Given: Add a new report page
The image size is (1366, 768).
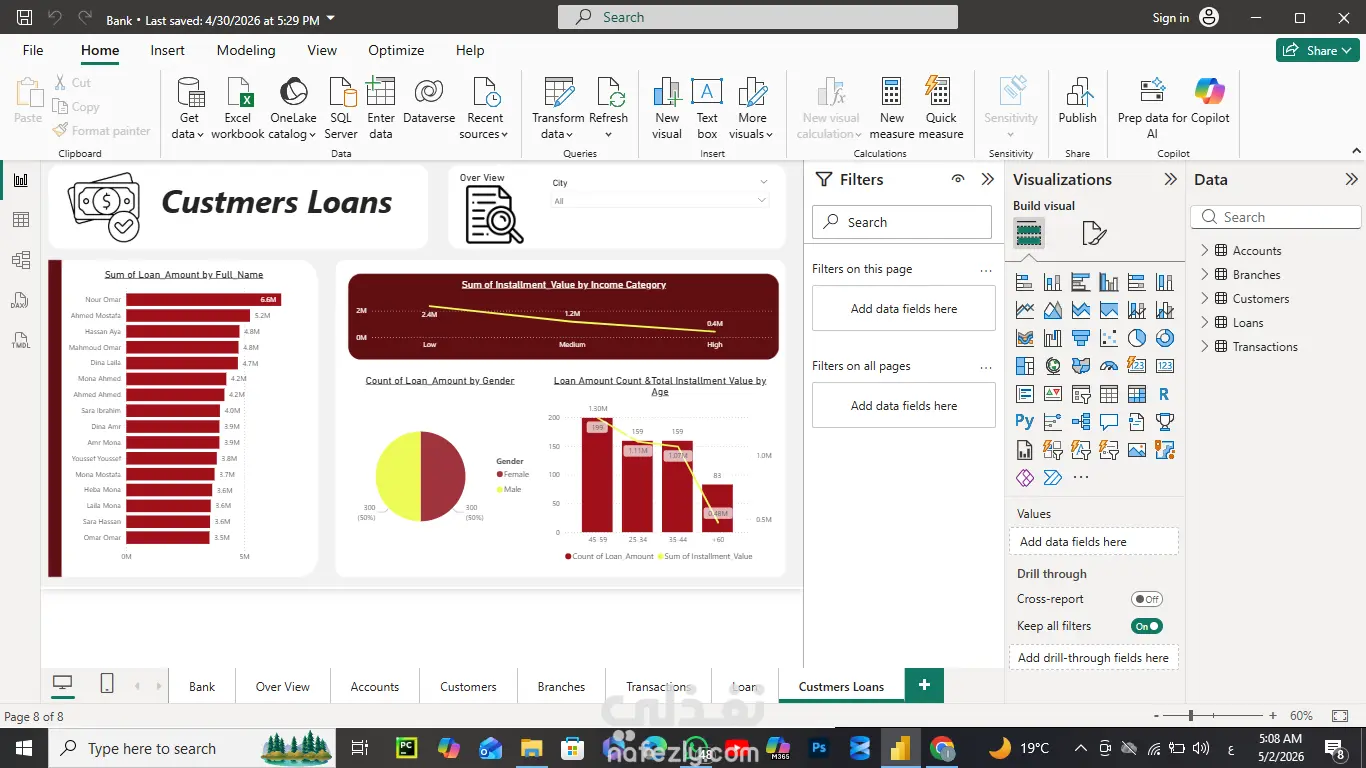Looking at the screenshot, I should point(924,685).
